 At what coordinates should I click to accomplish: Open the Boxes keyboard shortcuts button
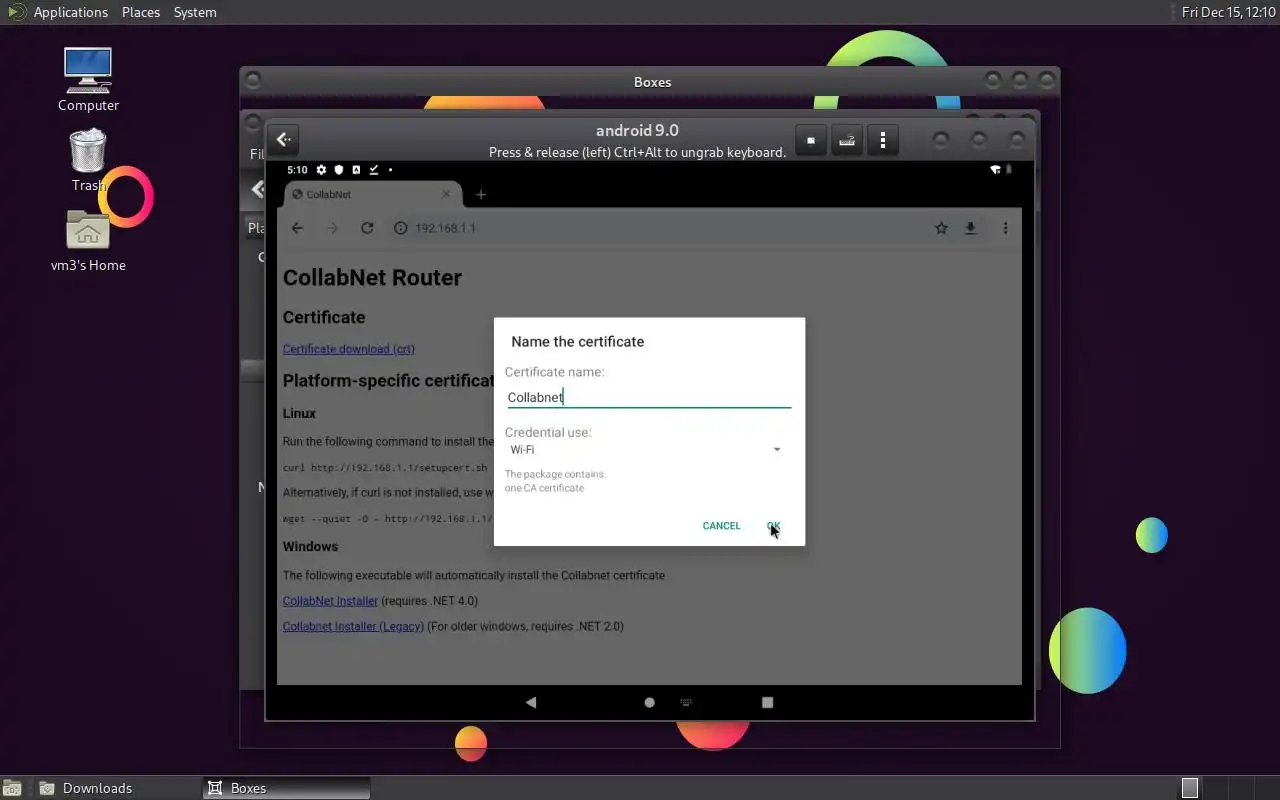pyautogui.click(x=847, y=141)
